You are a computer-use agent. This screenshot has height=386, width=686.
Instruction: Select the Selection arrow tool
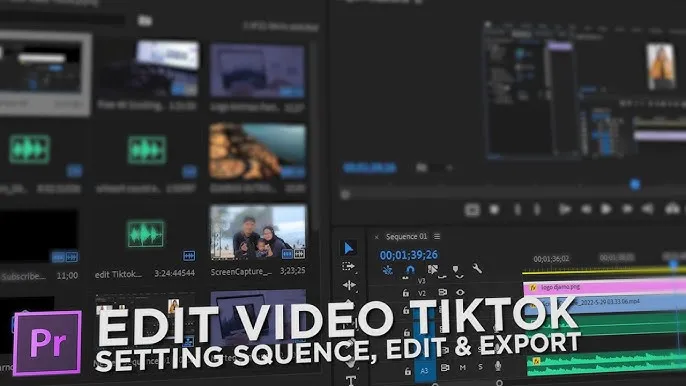[x=349, y=248]
